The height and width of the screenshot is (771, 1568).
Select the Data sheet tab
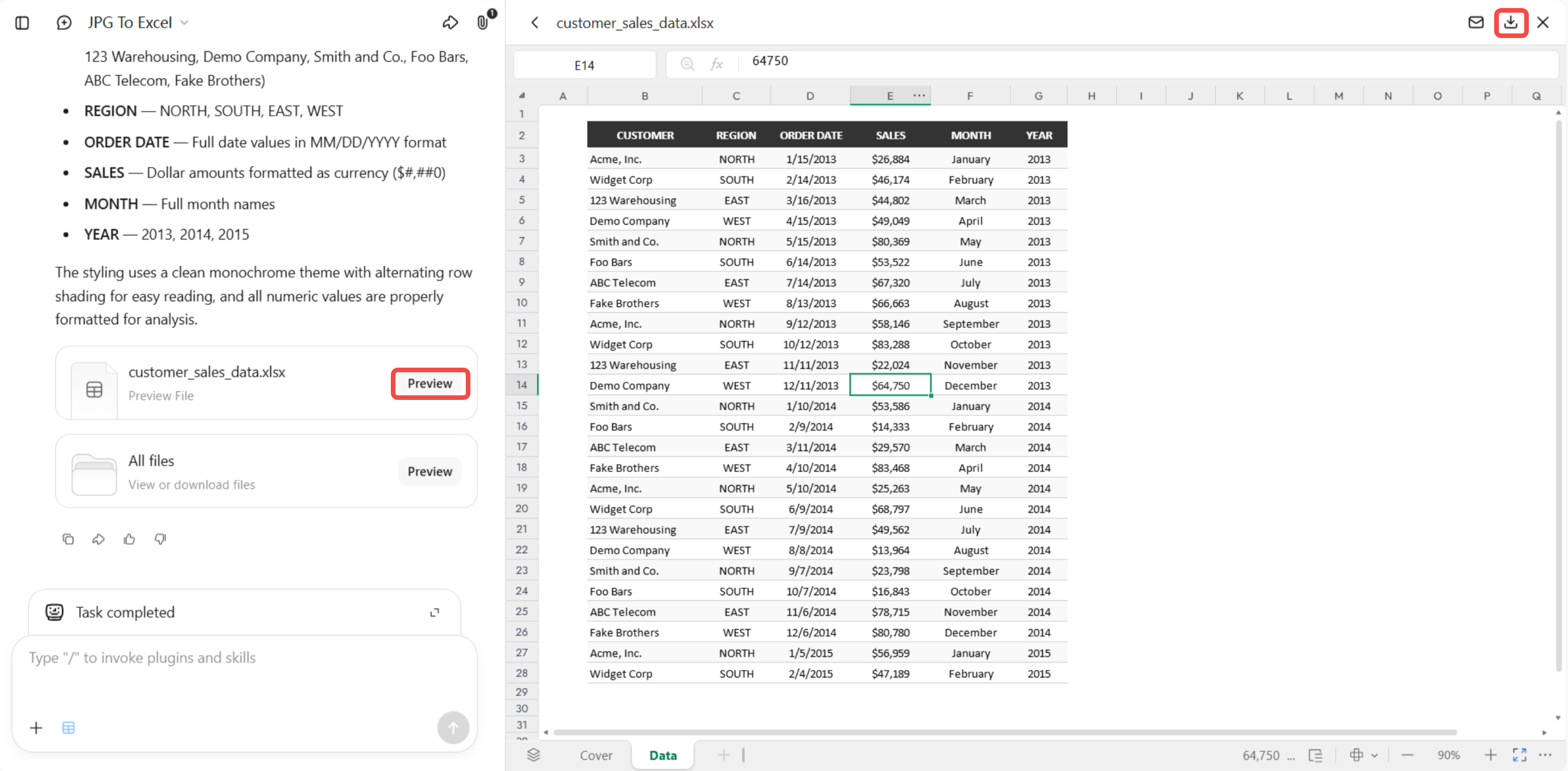pos(663,755)
